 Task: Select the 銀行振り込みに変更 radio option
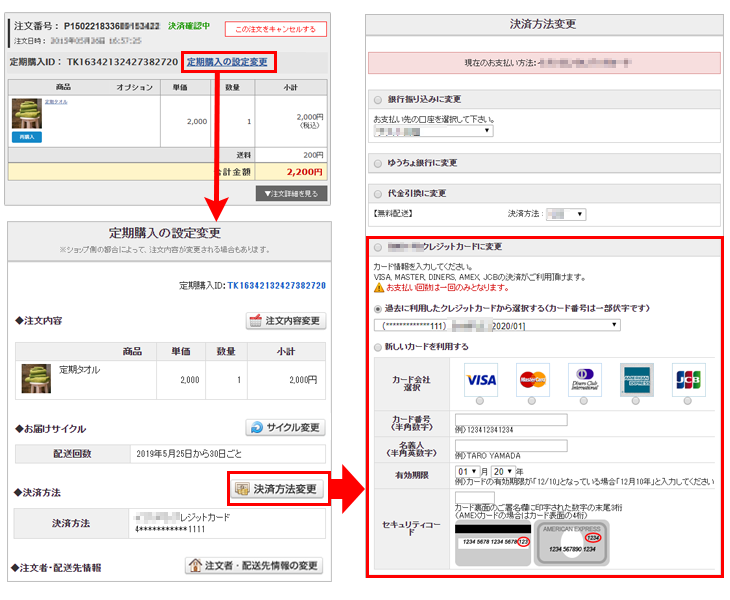(378, 100)
